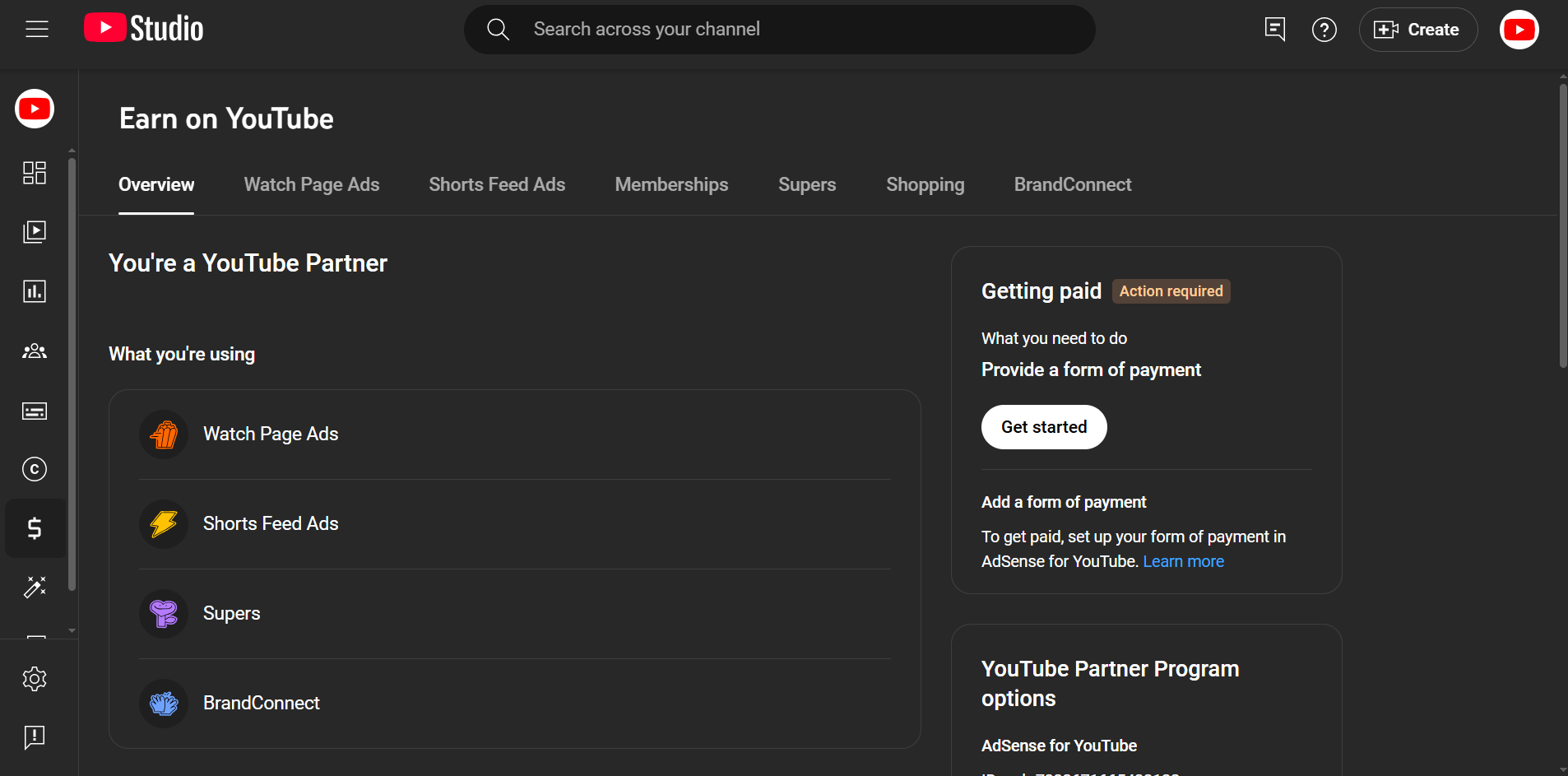Click the Supers purple icon
The width and height of the screenshot is (1568, 776).
pyautogui.click(x=165, y=614)
